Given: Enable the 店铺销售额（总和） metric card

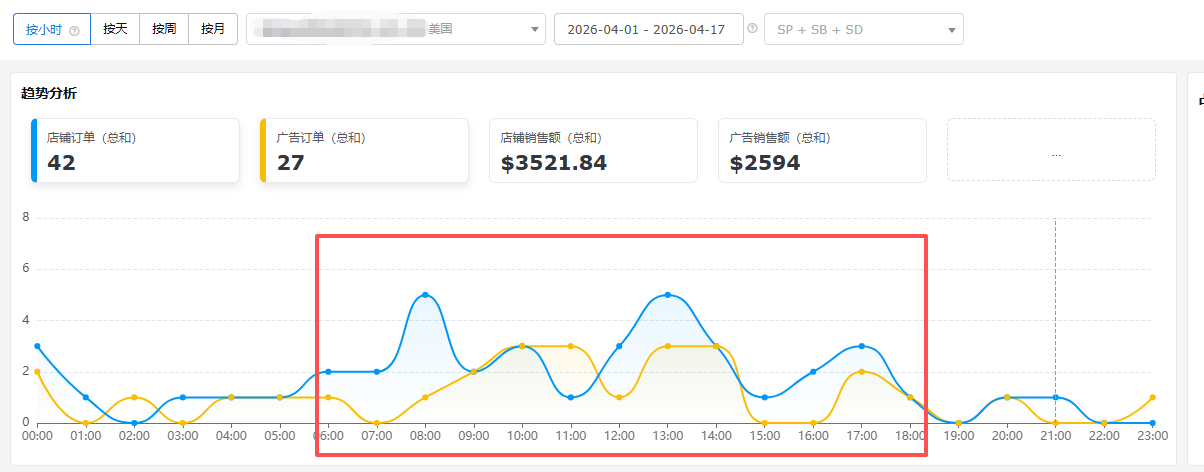Looking at the screenshot, I should click(x=593, y=150).
